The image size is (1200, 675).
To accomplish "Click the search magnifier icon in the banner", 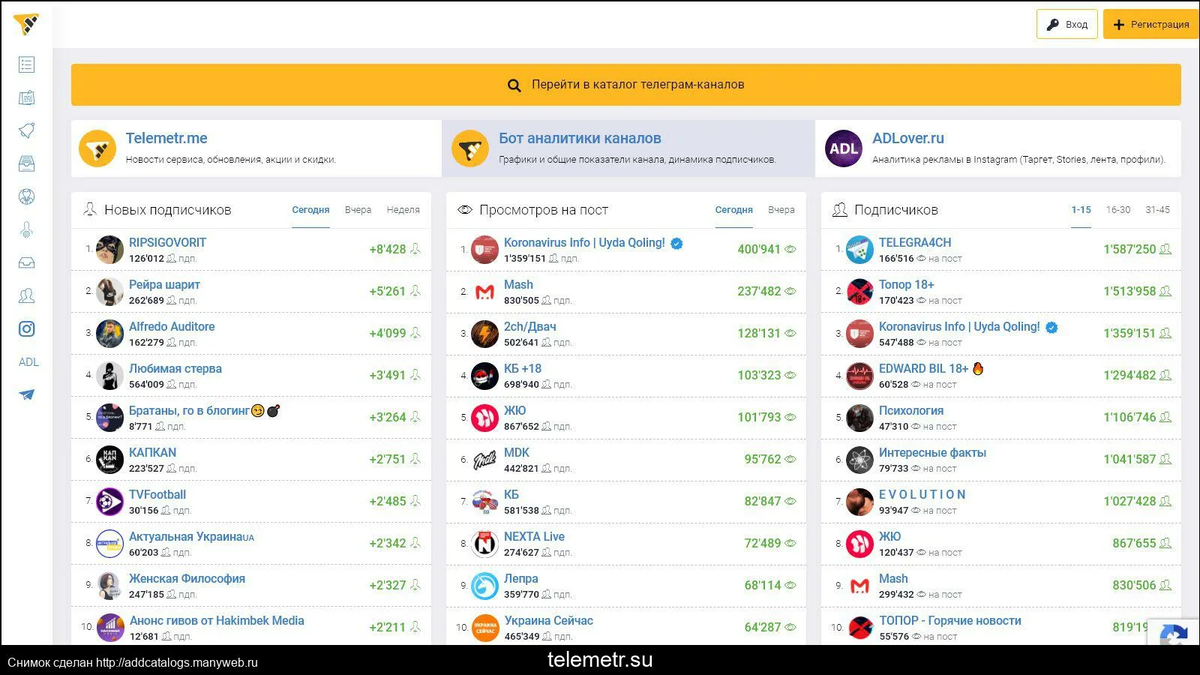I will tap(514, 86).
